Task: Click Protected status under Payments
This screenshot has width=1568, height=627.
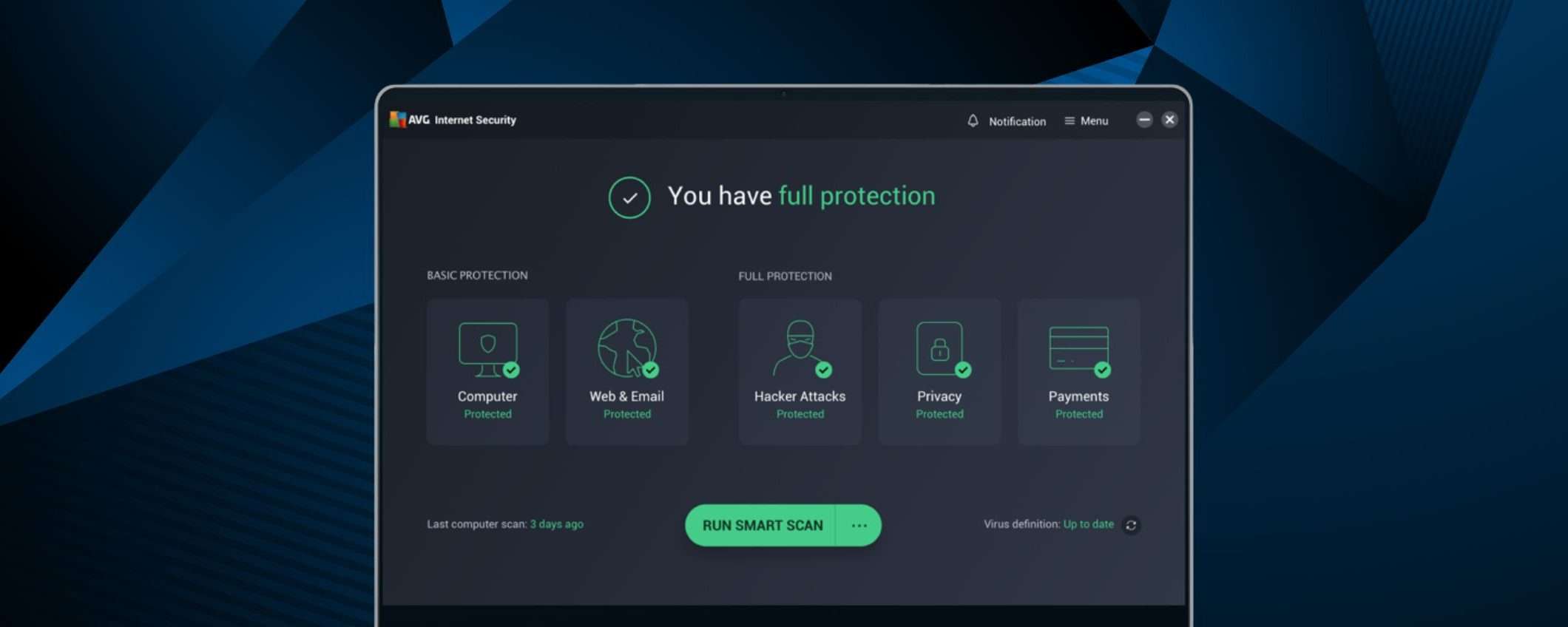Action: tap(1079, 414)
